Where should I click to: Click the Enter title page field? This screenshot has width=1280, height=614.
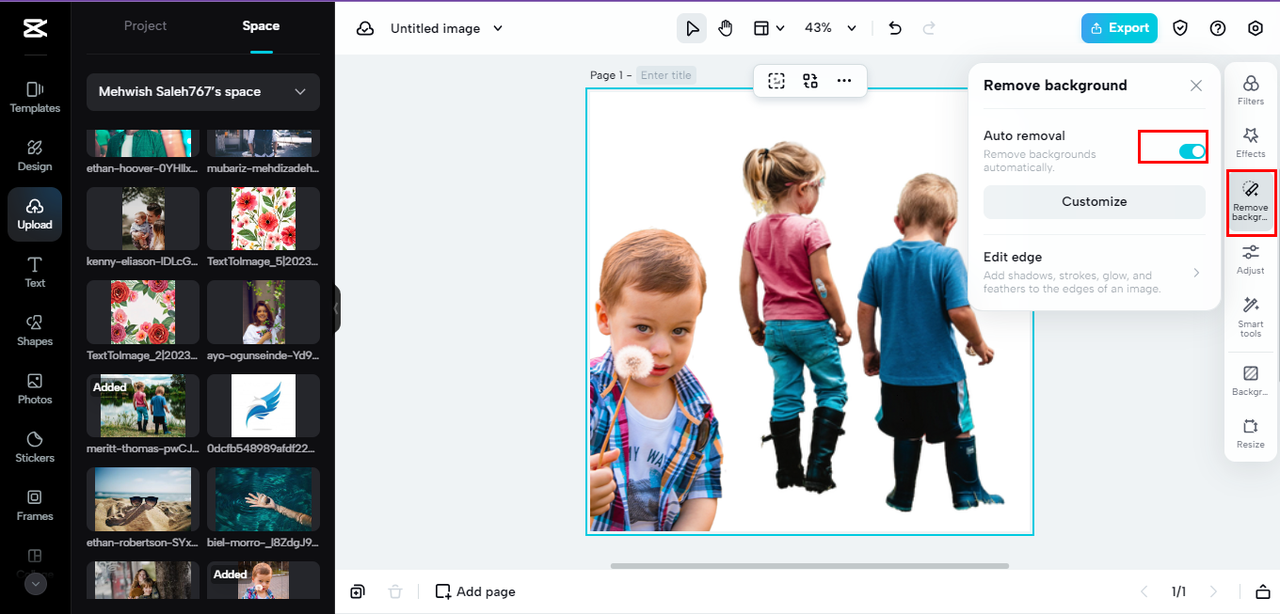point(667,75)
